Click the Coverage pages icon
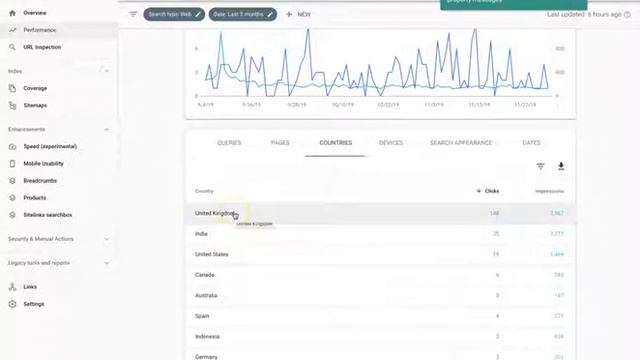This screenshot has height=360, width=640. [x=12, y=88]
